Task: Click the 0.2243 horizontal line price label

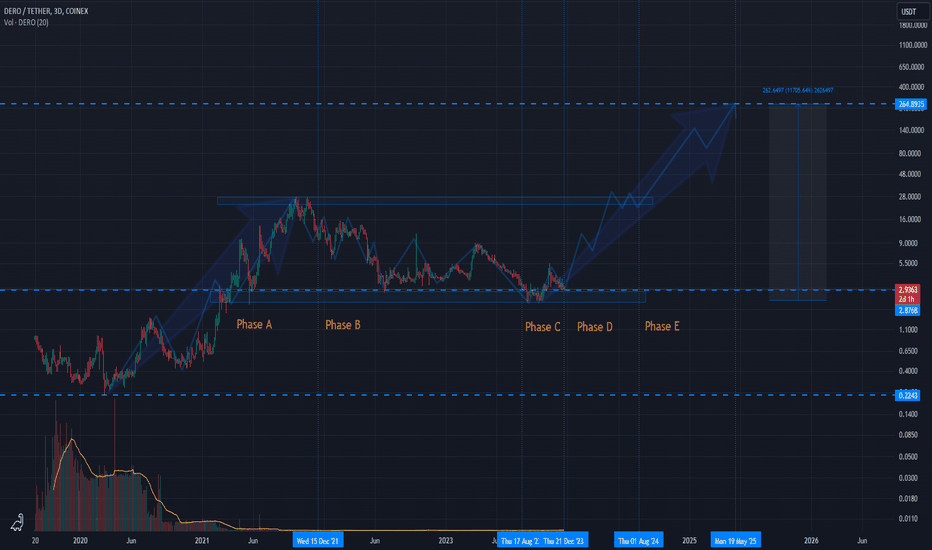Action: pyautogui.click(x=907, y=395)
